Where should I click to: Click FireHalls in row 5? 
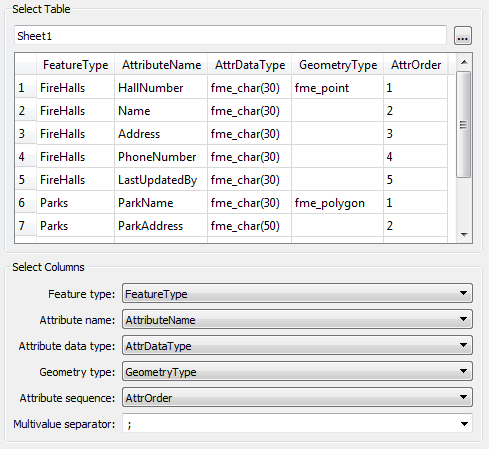75,180
